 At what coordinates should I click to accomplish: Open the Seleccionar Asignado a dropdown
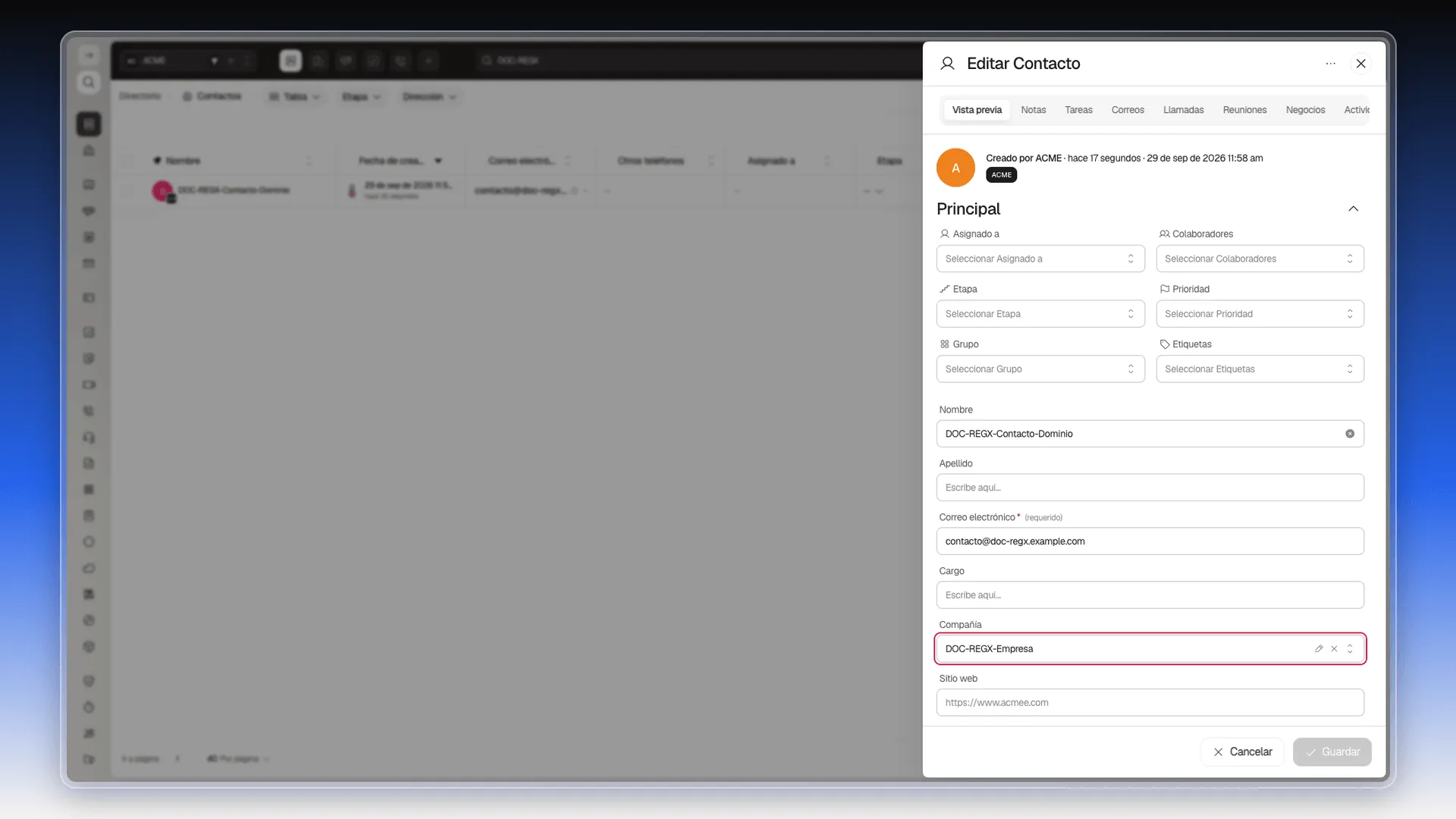click(1040, 259)
